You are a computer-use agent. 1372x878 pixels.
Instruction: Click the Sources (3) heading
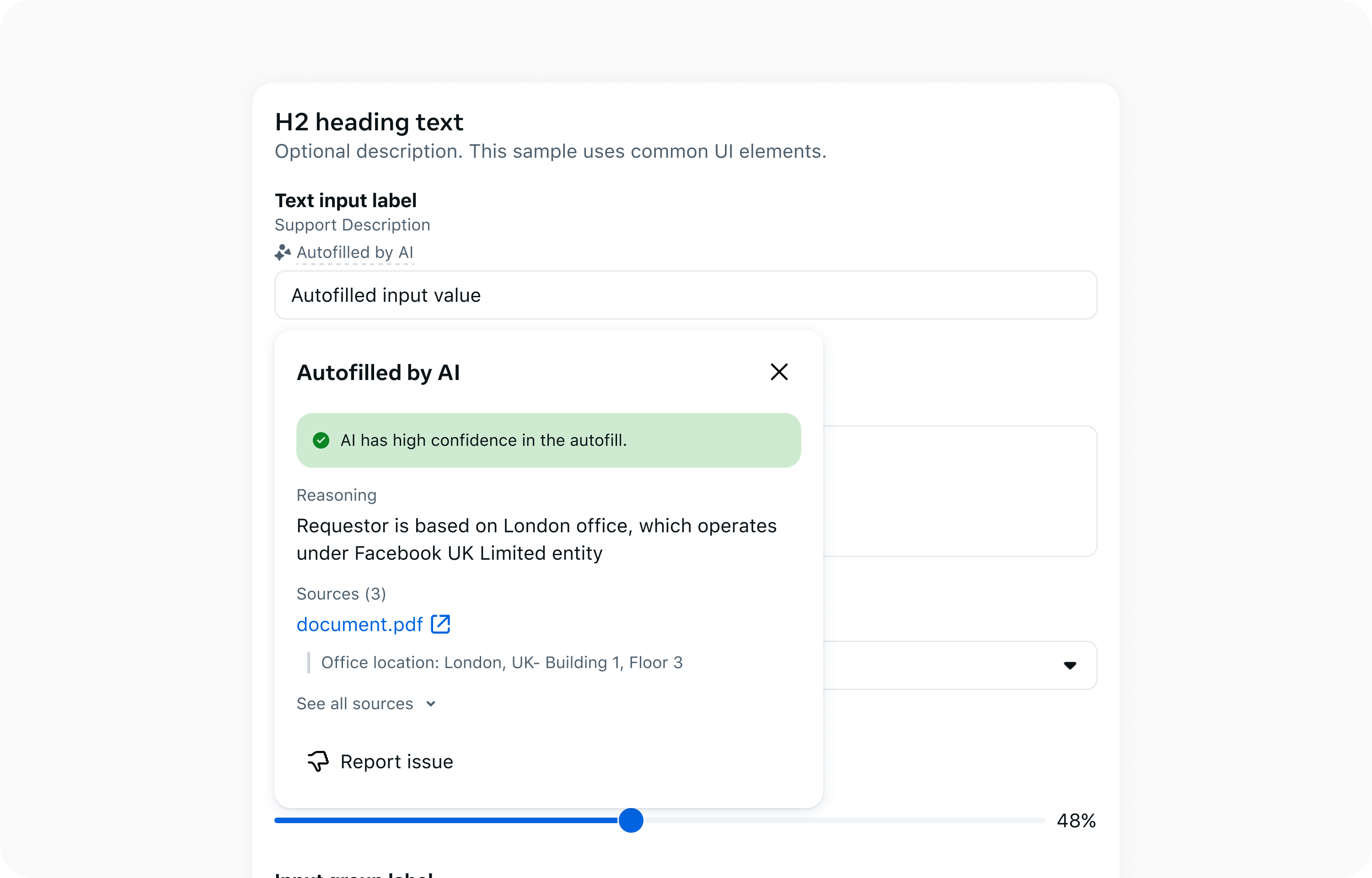(340, 593)
